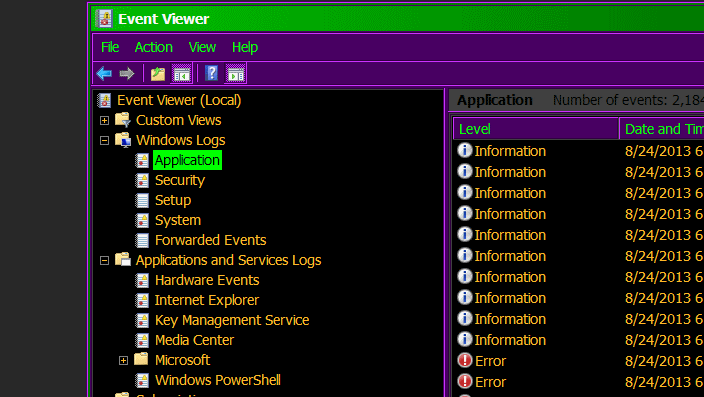Select the Setup log
The image size is (704, 397).
[173, 200]
